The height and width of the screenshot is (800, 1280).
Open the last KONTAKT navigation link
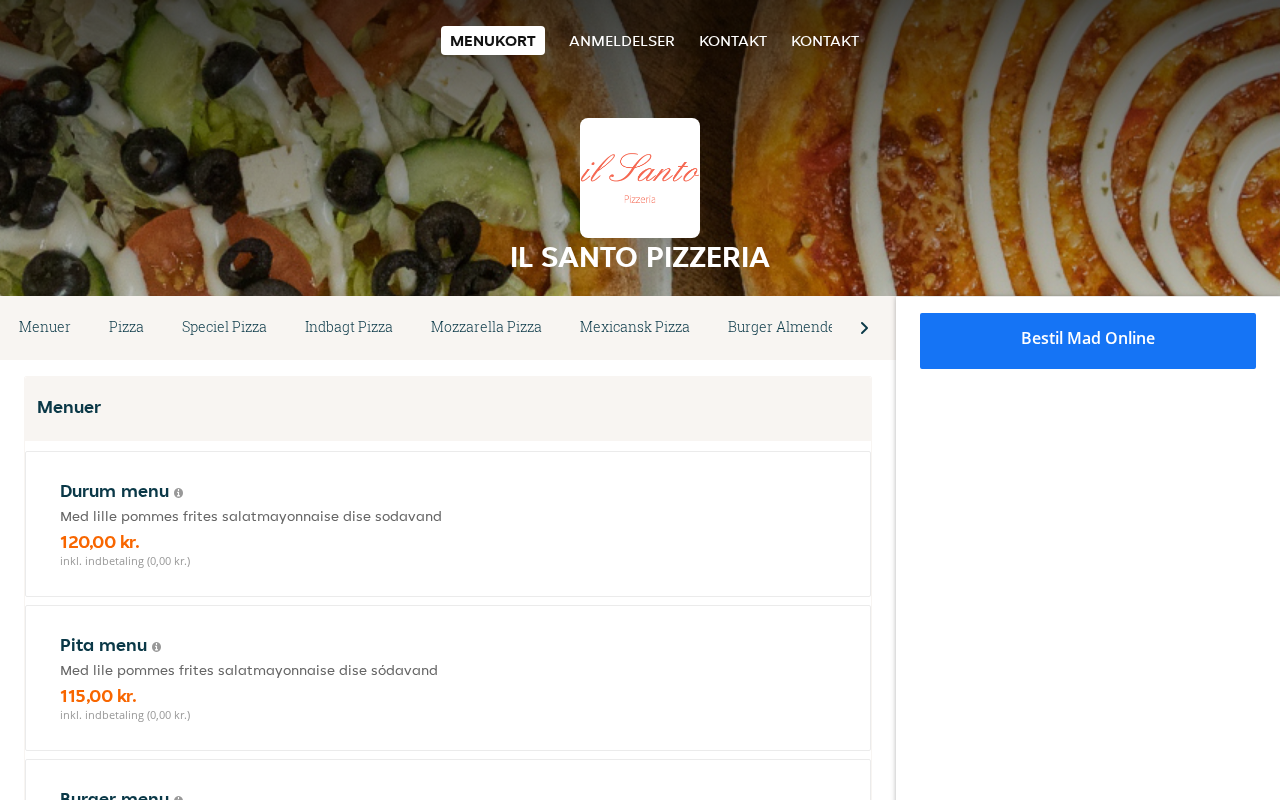(x=825, y=41)
